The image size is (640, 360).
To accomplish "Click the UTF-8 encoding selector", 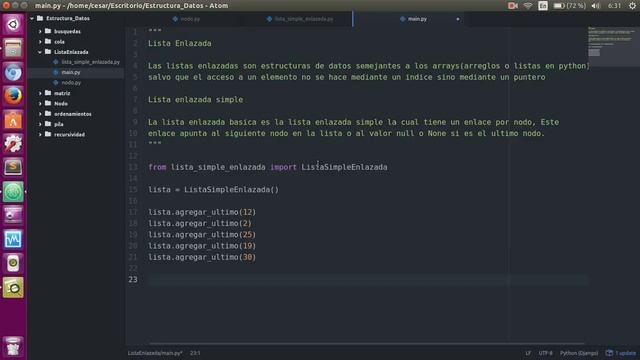I will (545, 353).
